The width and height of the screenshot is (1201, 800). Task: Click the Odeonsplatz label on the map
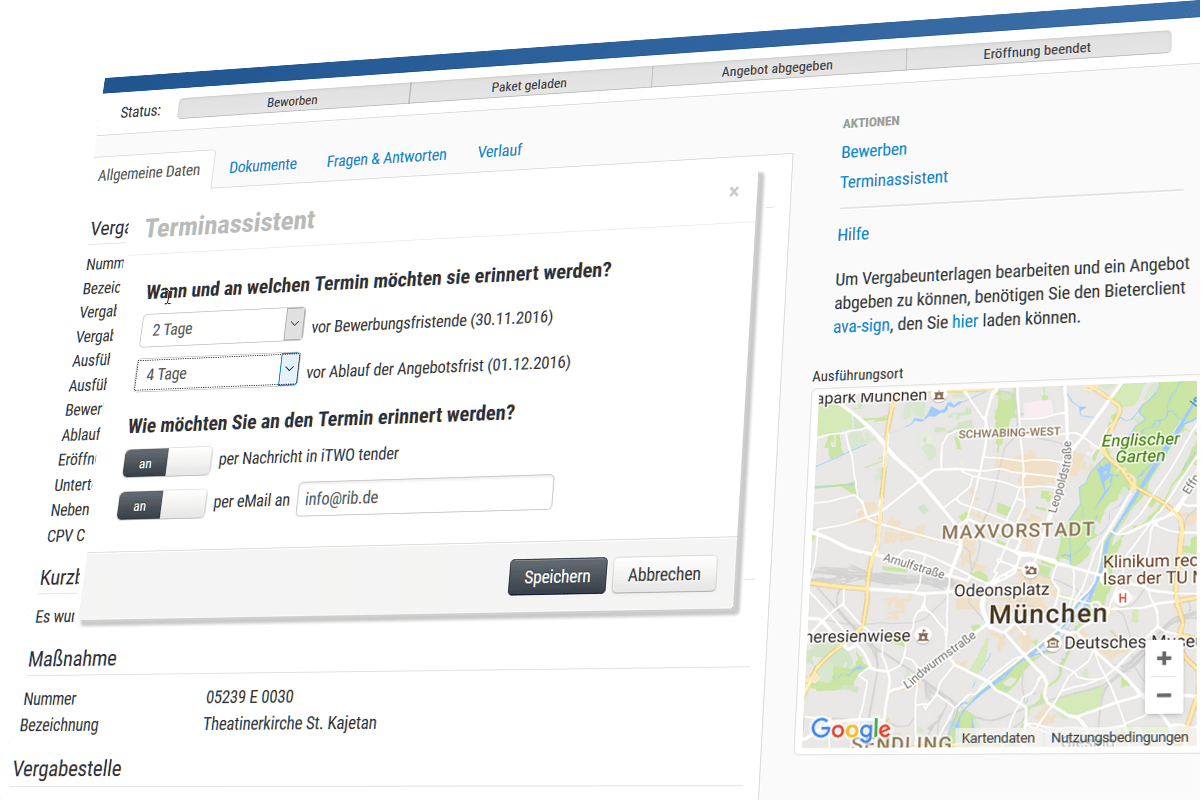click(x=999, y=589)
